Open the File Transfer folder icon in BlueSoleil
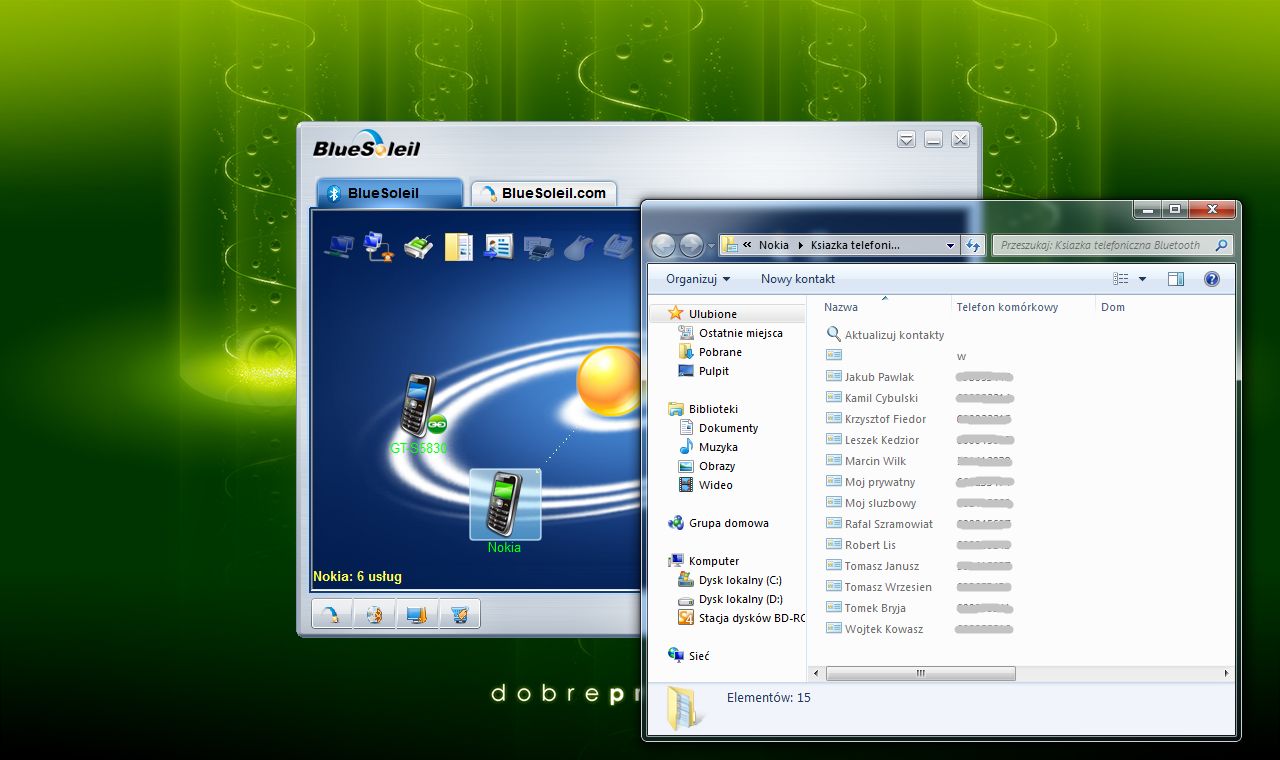This screenshot has height=760, width=1280. [x=458, y=245]
